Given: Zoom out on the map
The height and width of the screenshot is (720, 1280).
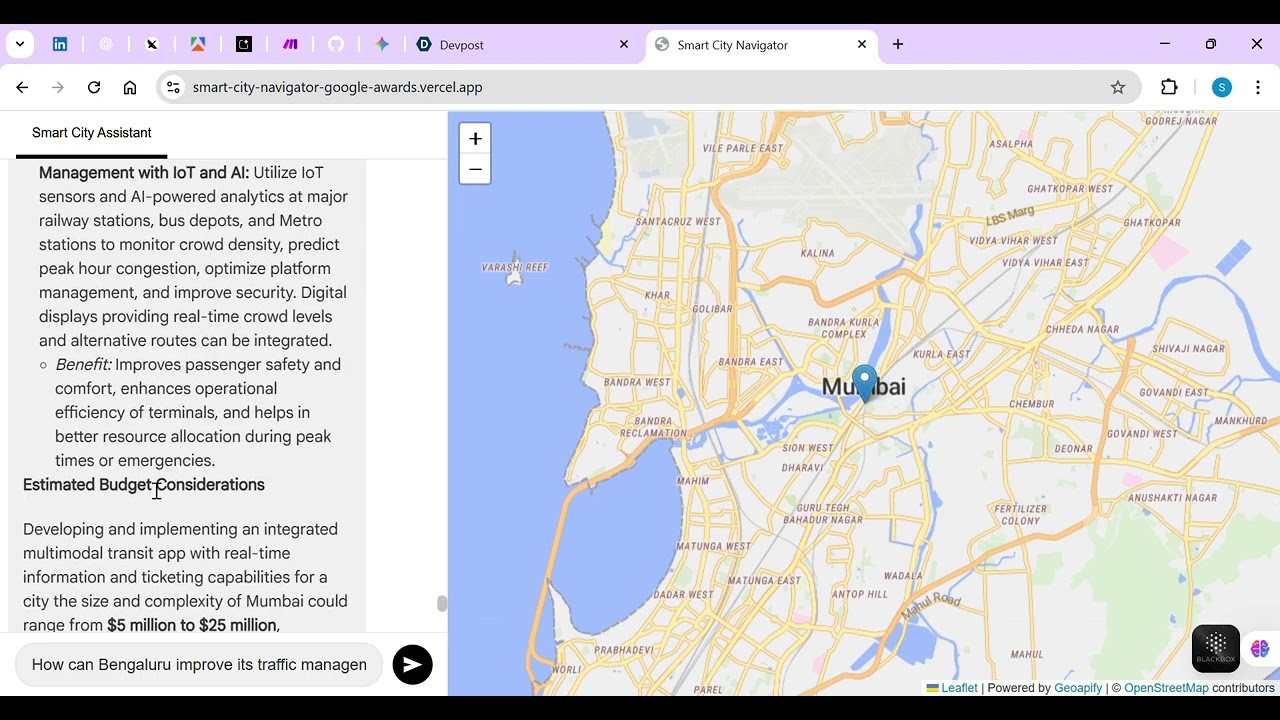Looking at the screenshot, I should pyautogui.click(x=475, y=169).
